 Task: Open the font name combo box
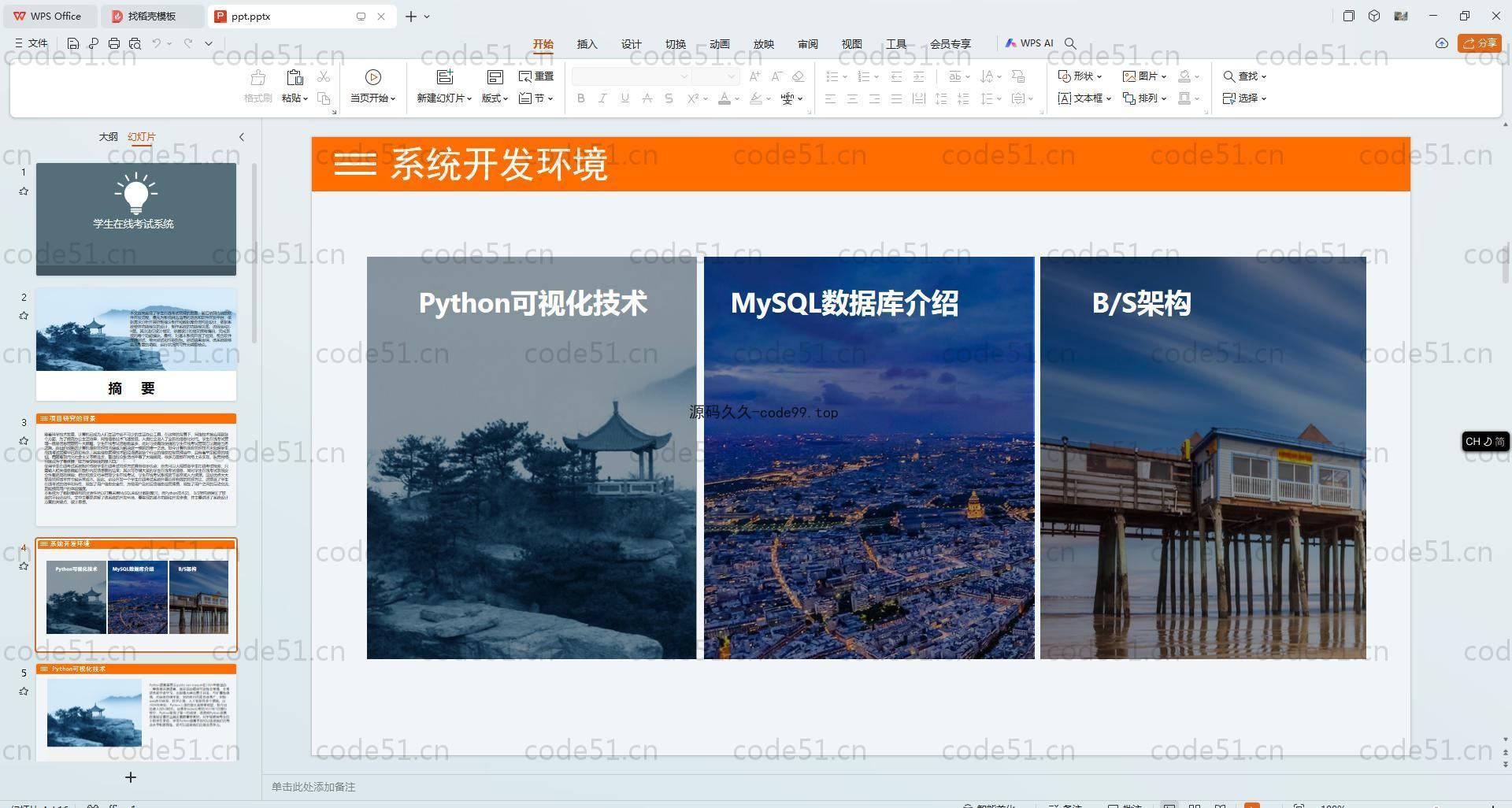pos(631,76)
